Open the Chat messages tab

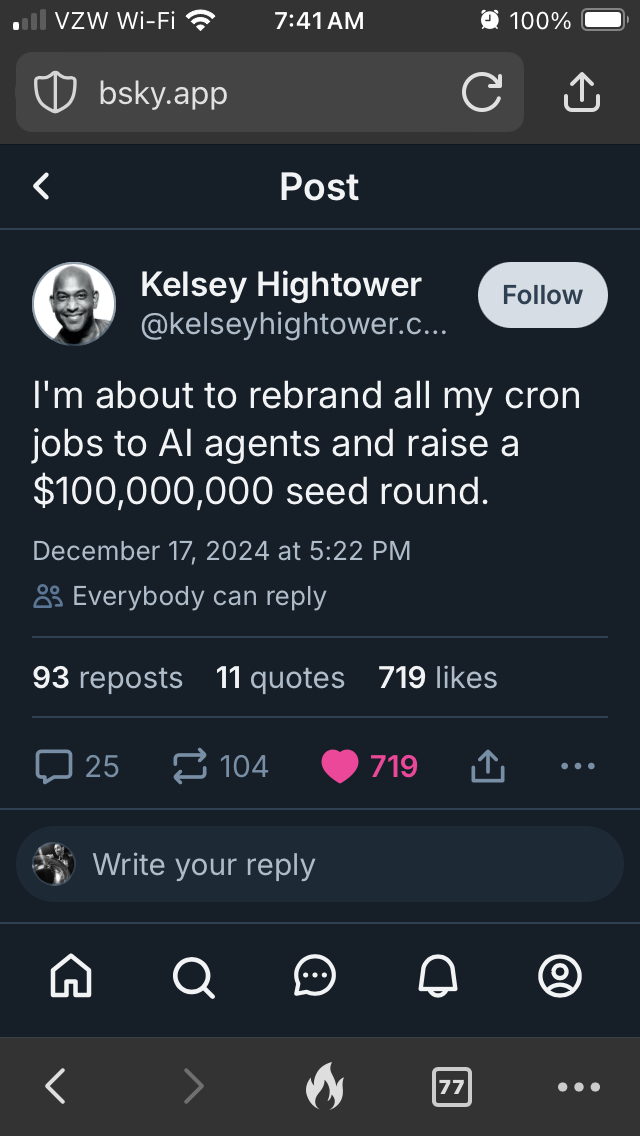pos(315,975)
